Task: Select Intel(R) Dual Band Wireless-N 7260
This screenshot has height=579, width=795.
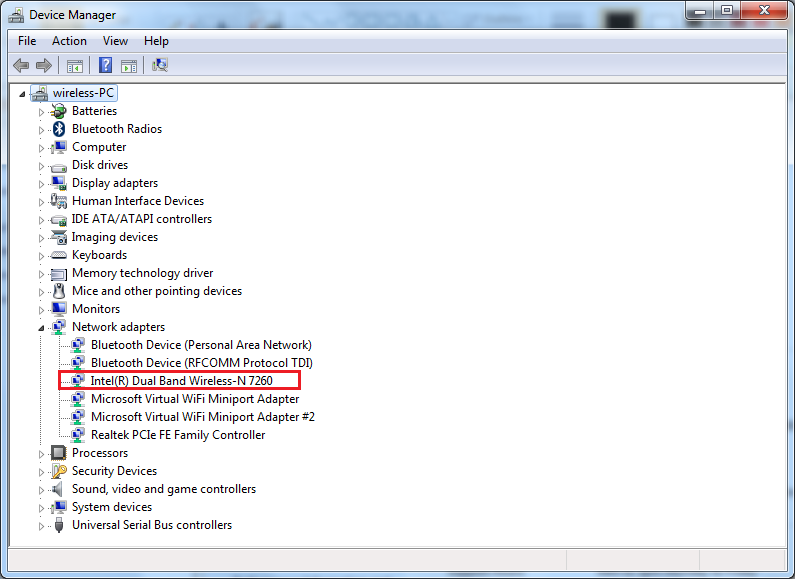Action: tap(182, 381)
